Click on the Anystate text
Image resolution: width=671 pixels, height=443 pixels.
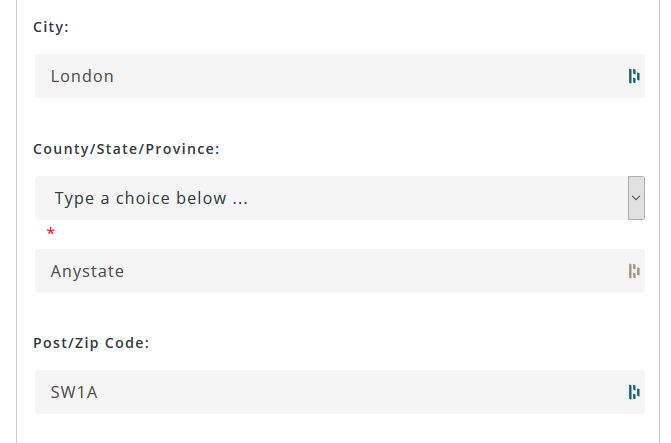coord(87,271)
